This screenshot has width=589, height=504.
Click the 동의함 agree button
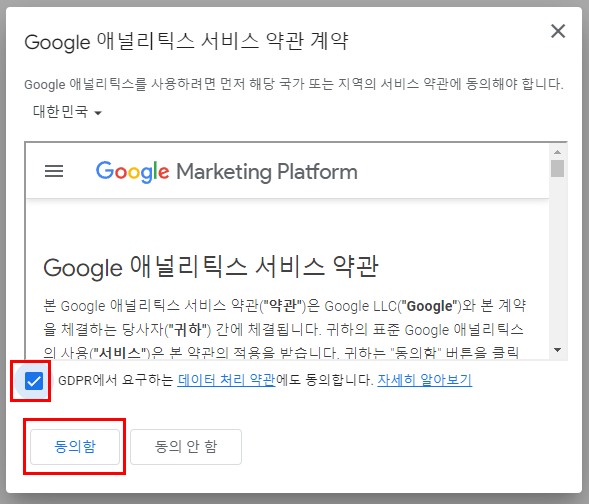(75, 447)
